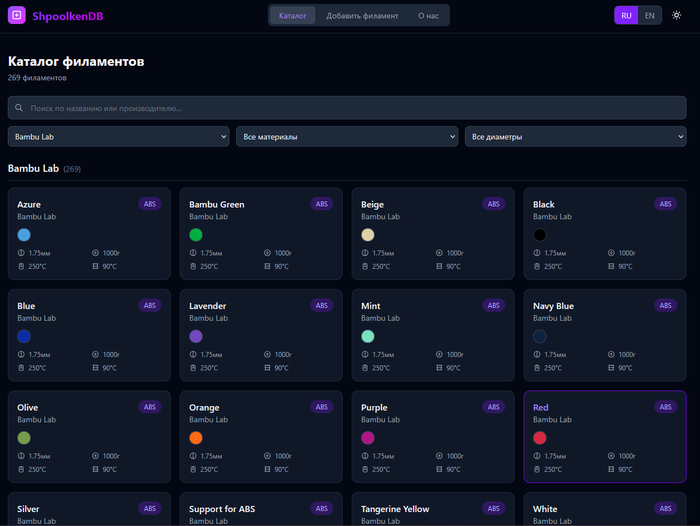Click the diameter icon on Olive card

(x=21, y=456)
